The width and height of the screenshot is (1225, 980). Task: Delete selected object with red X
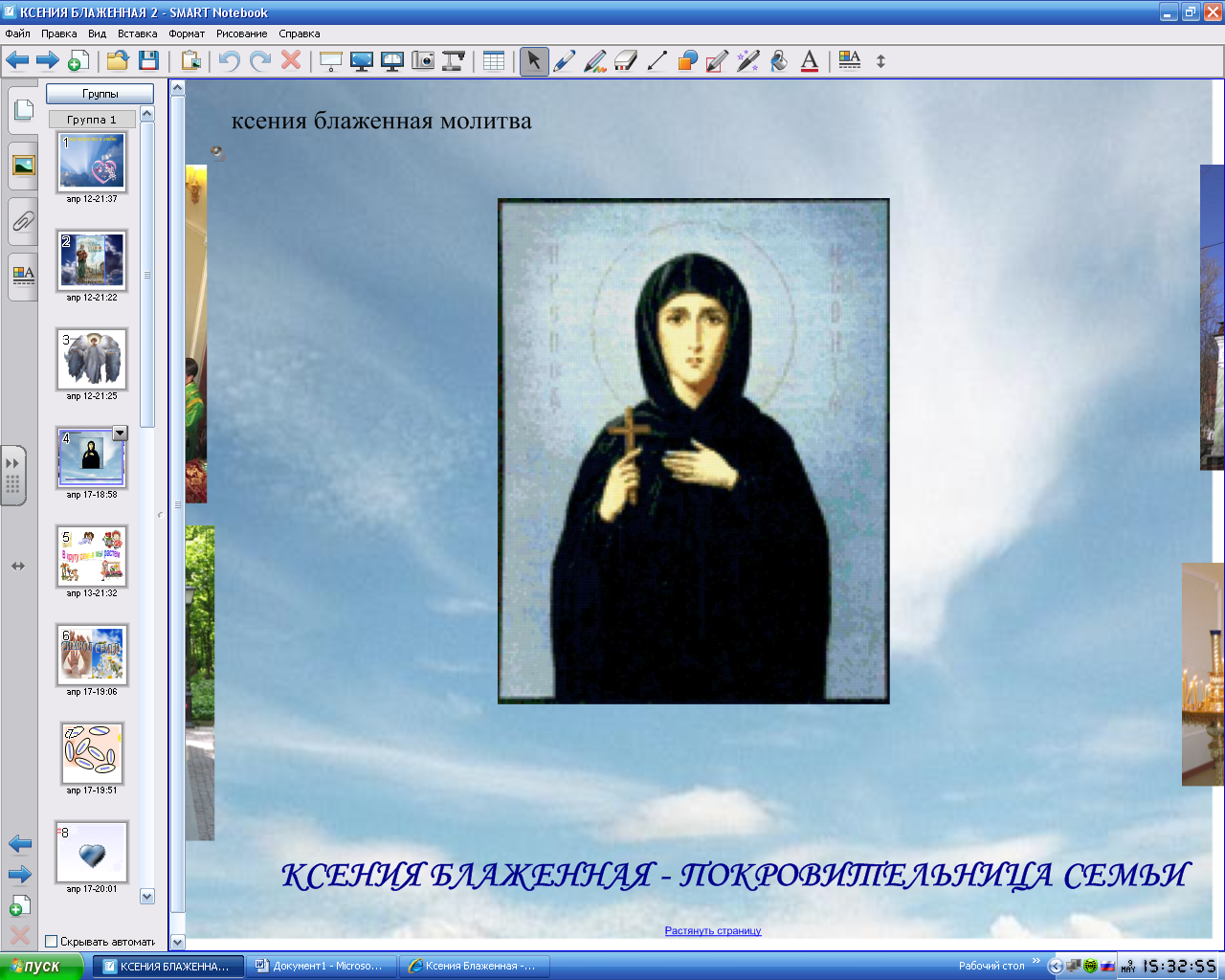click(291, 60)
